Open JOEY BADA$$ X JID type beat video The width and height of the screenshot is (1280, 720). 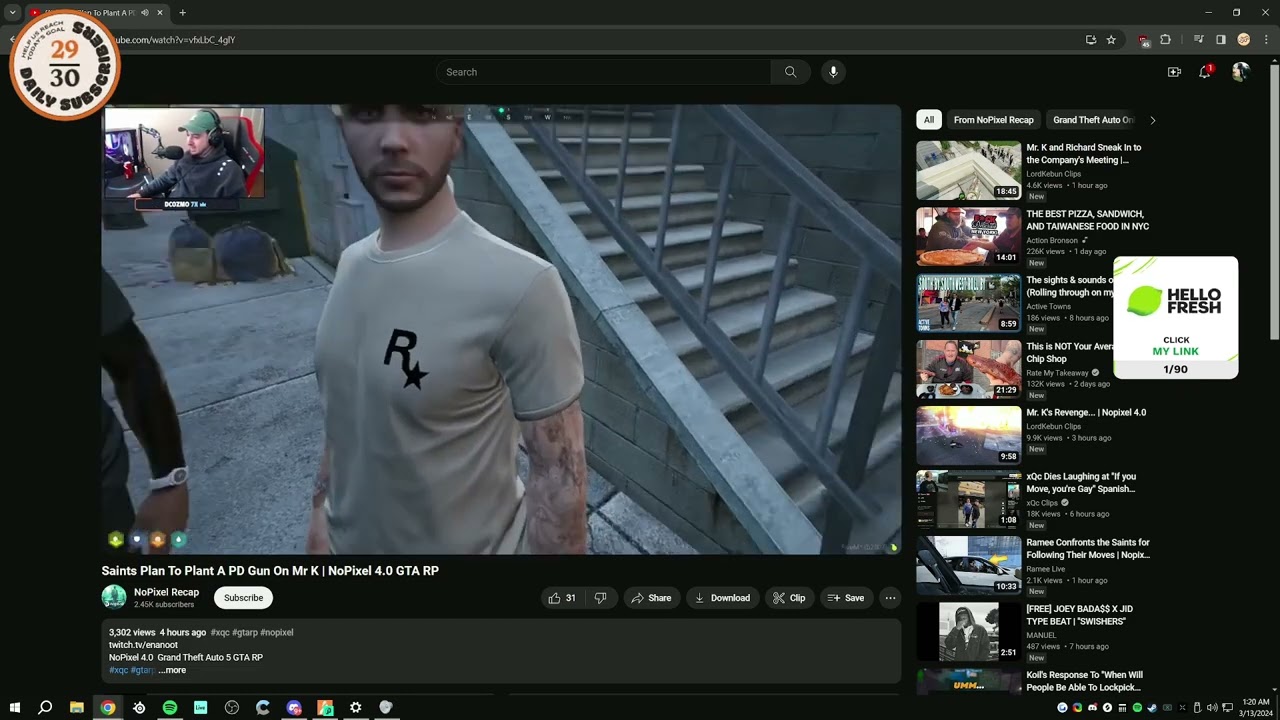point(968,631)
